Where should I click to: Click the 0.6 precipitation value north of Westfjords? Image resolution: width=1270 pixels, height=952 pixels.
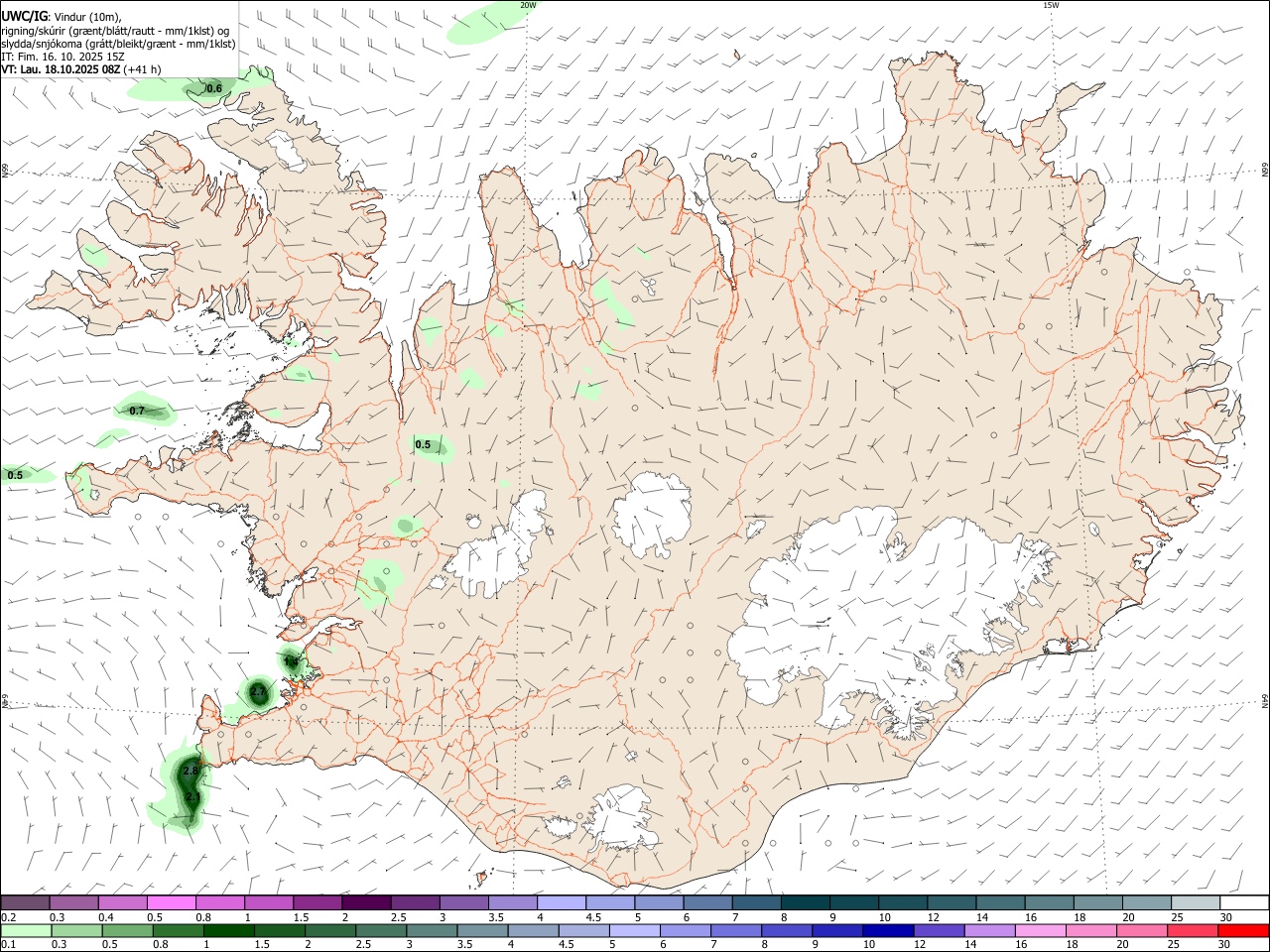click(x=213, y=89)
